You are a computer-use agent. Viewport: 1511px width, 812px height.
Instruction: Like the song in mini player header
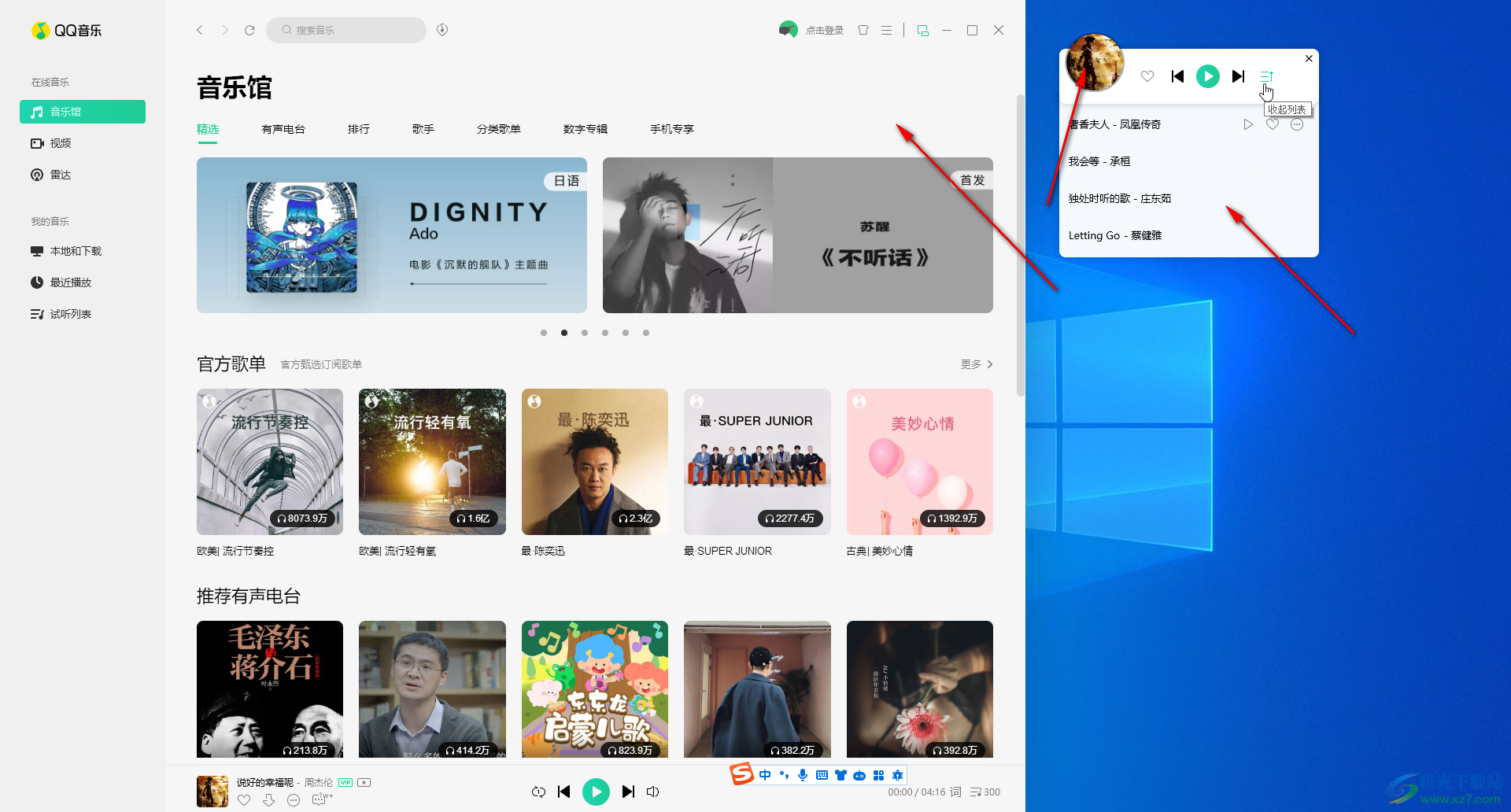coord(1147,76)
